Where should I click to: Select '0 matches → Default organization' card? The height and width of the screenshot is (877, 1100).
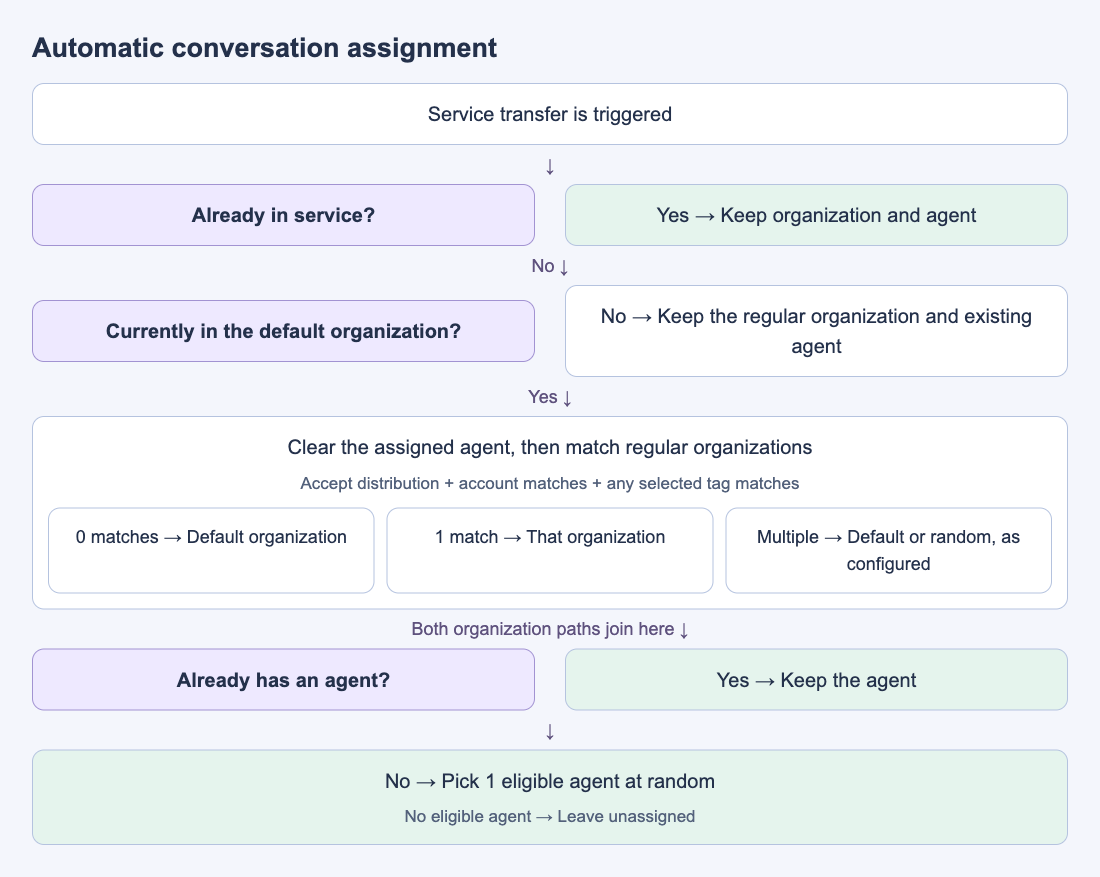coord(211,551)
